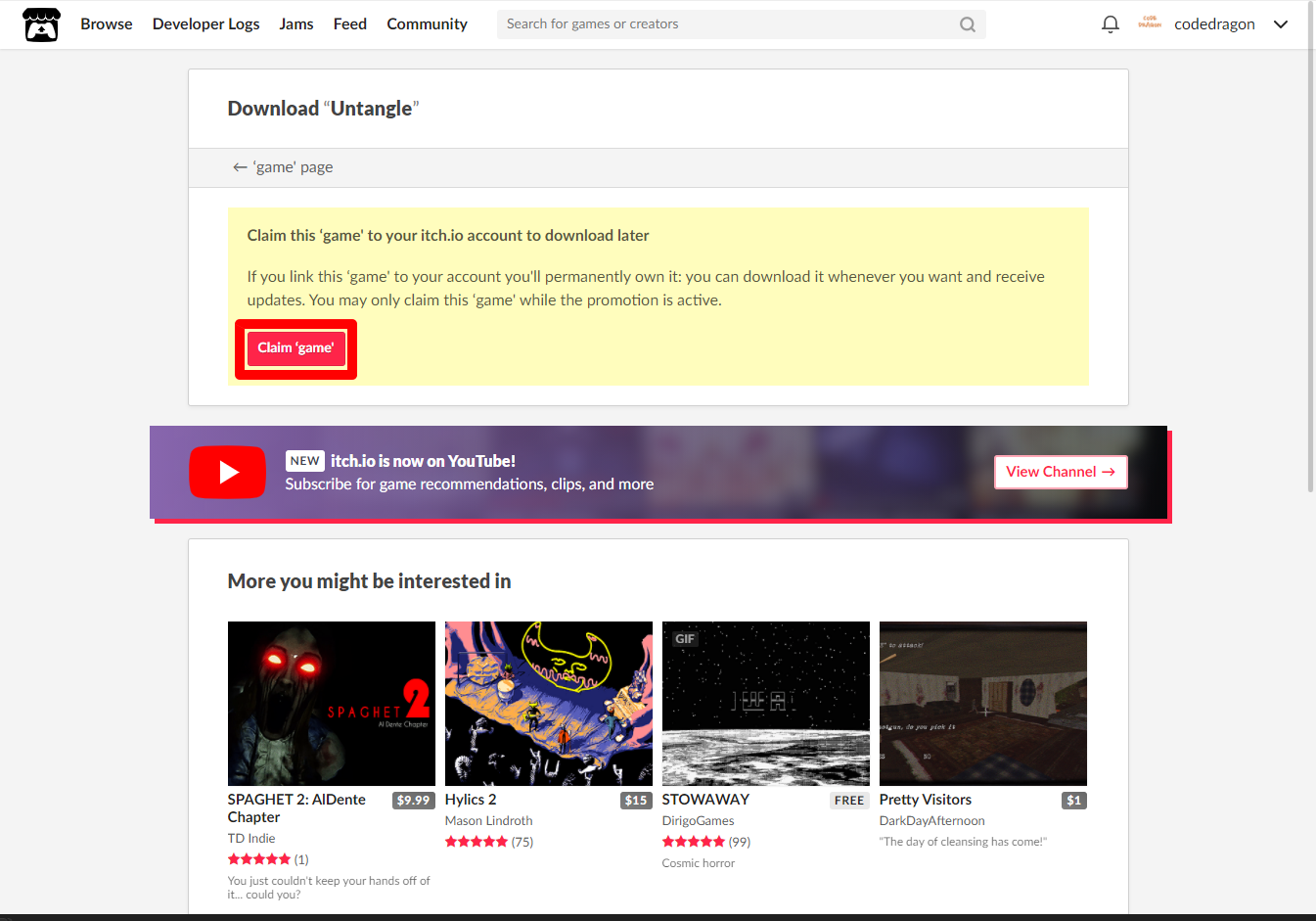This screenshot has height=921, width=1316.
Task: Click the search magnifier icon
Action: (968, 24)
